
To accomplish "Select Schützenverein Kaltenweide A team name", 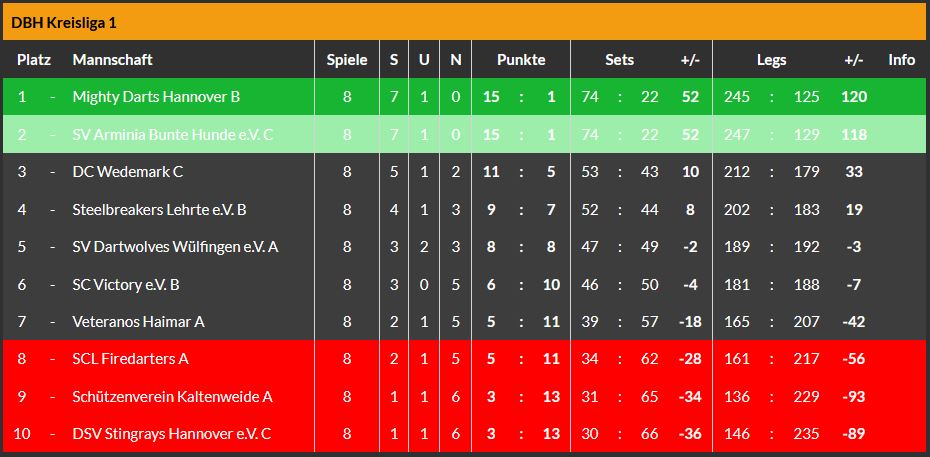I will point(172,397).
